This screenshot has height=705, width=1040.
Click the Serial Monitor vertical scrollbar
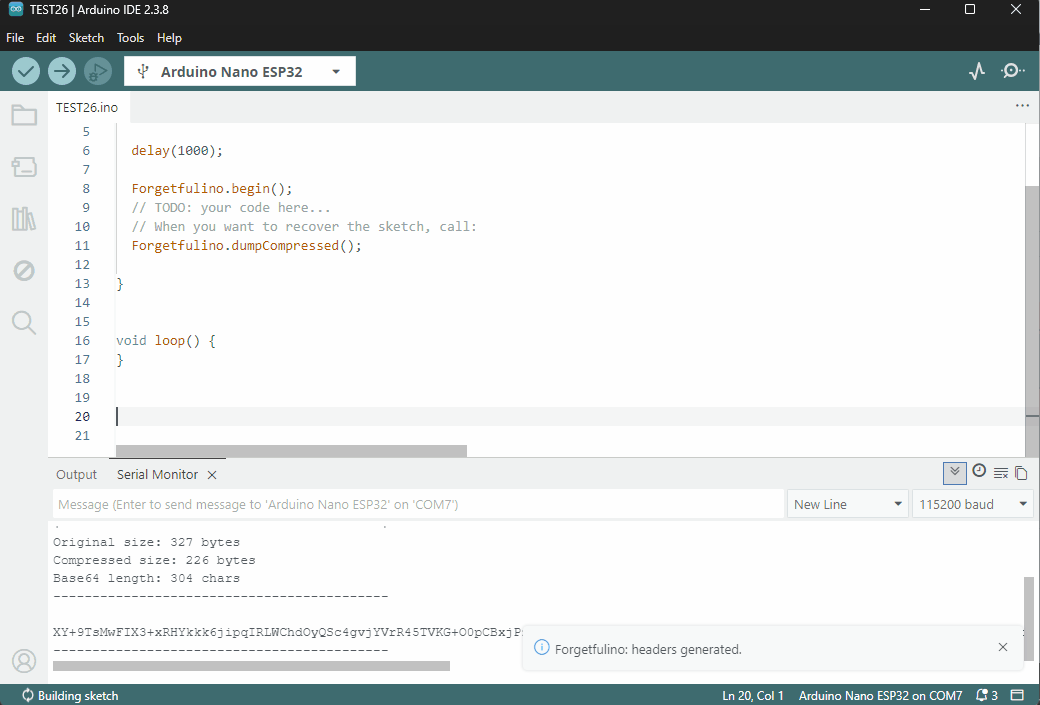[1029, 618]
